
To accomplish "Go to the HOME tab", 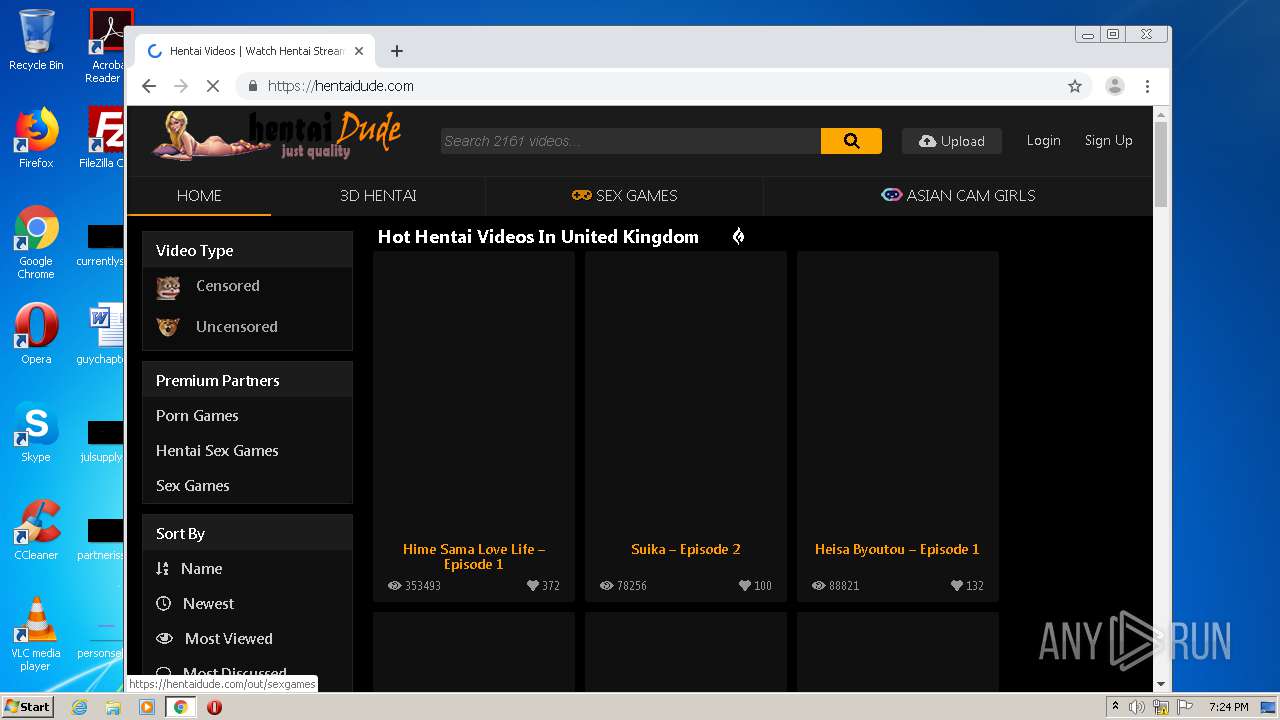I will point(199,196).
